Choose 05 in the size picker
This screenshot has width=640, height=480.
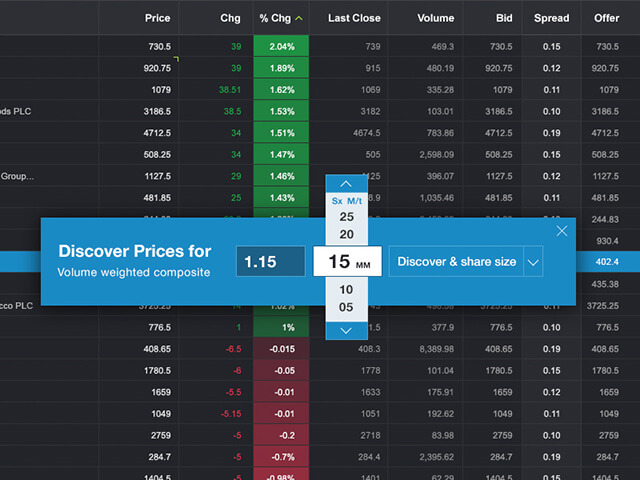tap(346, 307)
